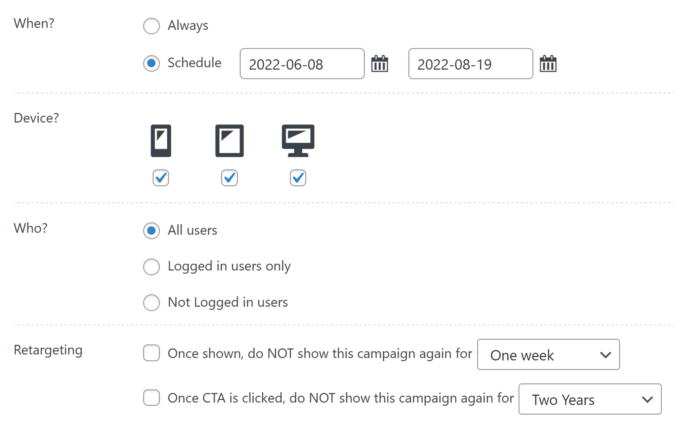Uncheck the mobile device checkbox
This screenshot has height=430, width=688.
coord(161,178)
